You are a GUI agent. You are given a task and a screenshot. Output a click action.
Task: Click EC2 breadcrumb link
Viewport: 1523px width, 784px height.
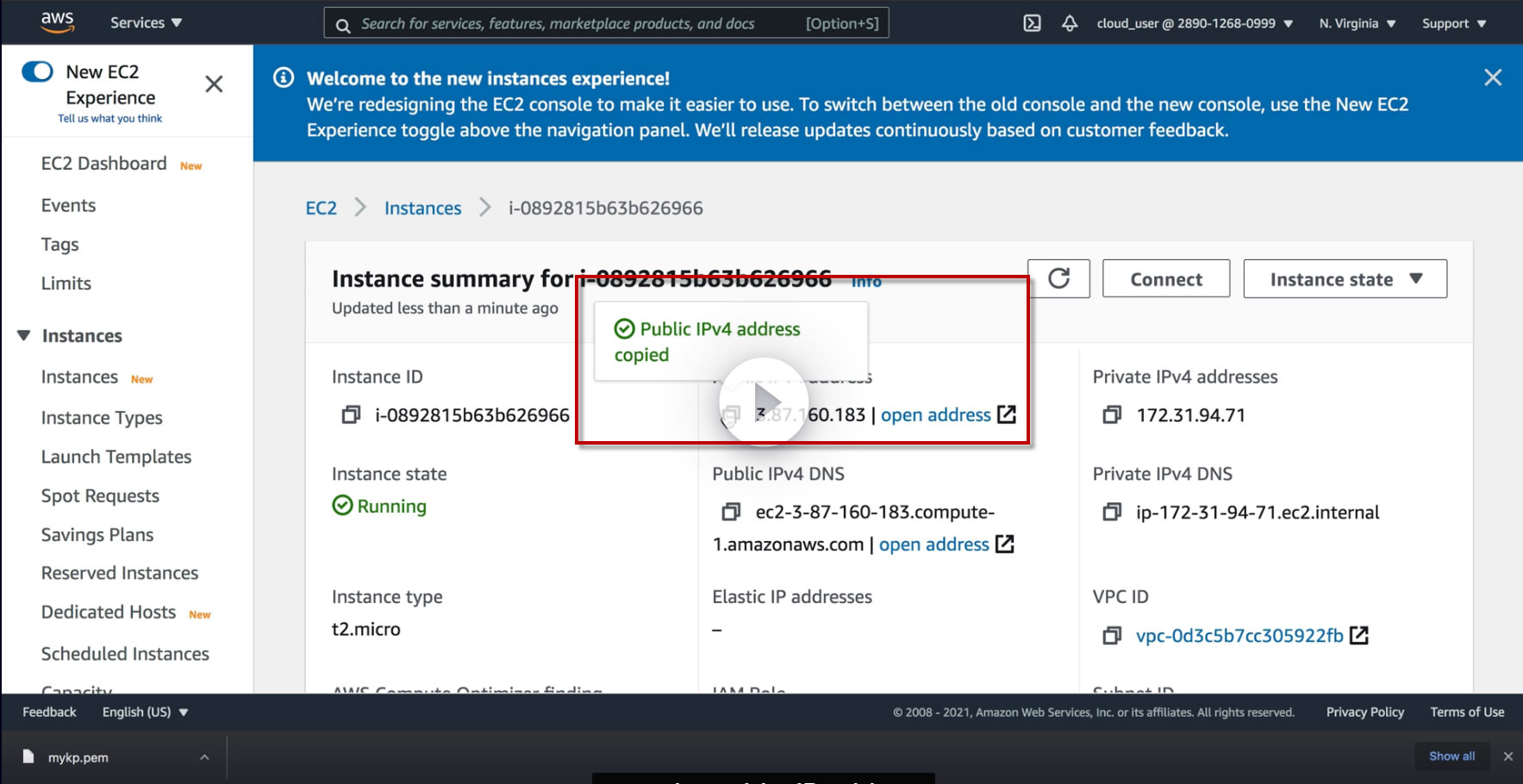coord(321,208)
